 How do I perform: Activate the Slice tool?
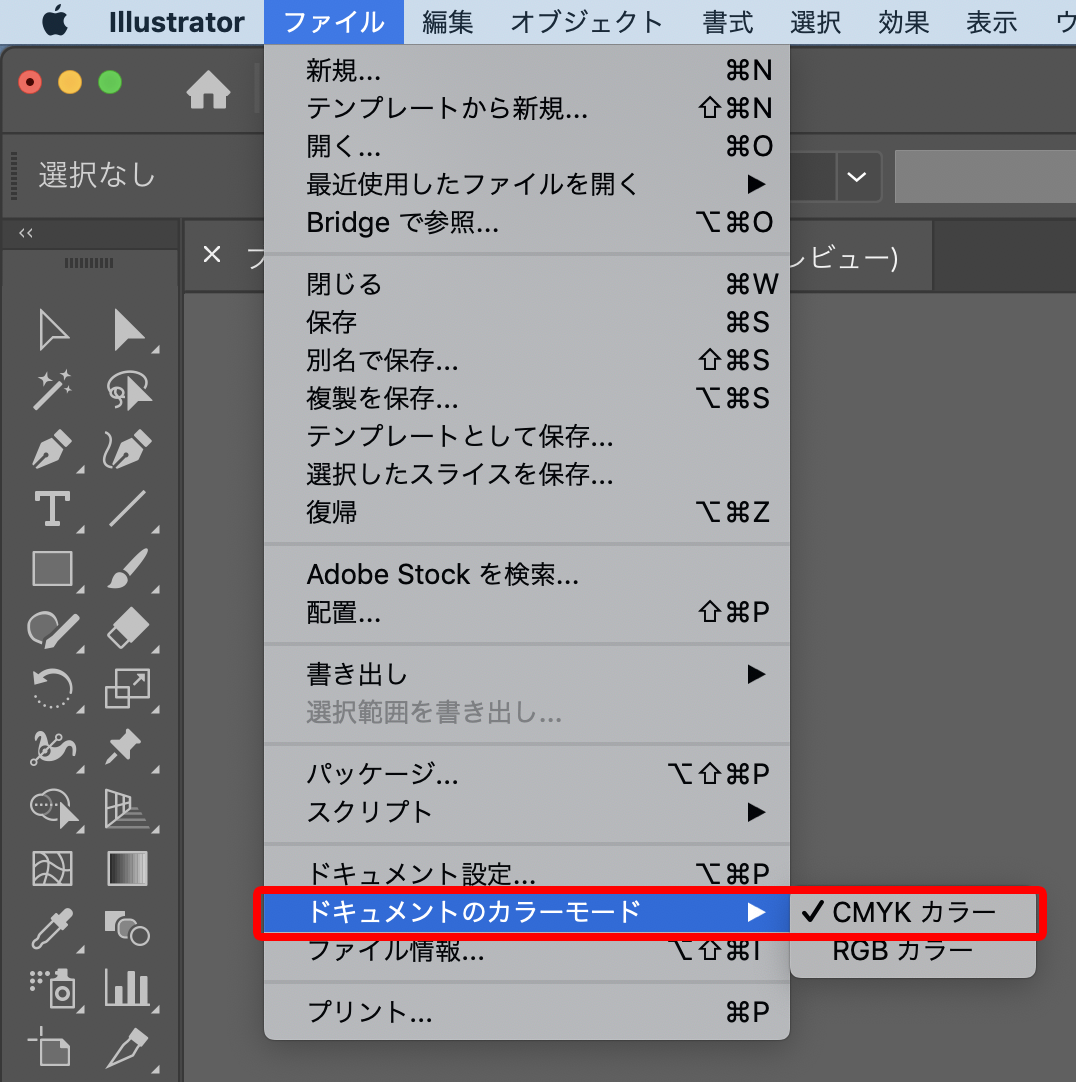(128, 1047)
